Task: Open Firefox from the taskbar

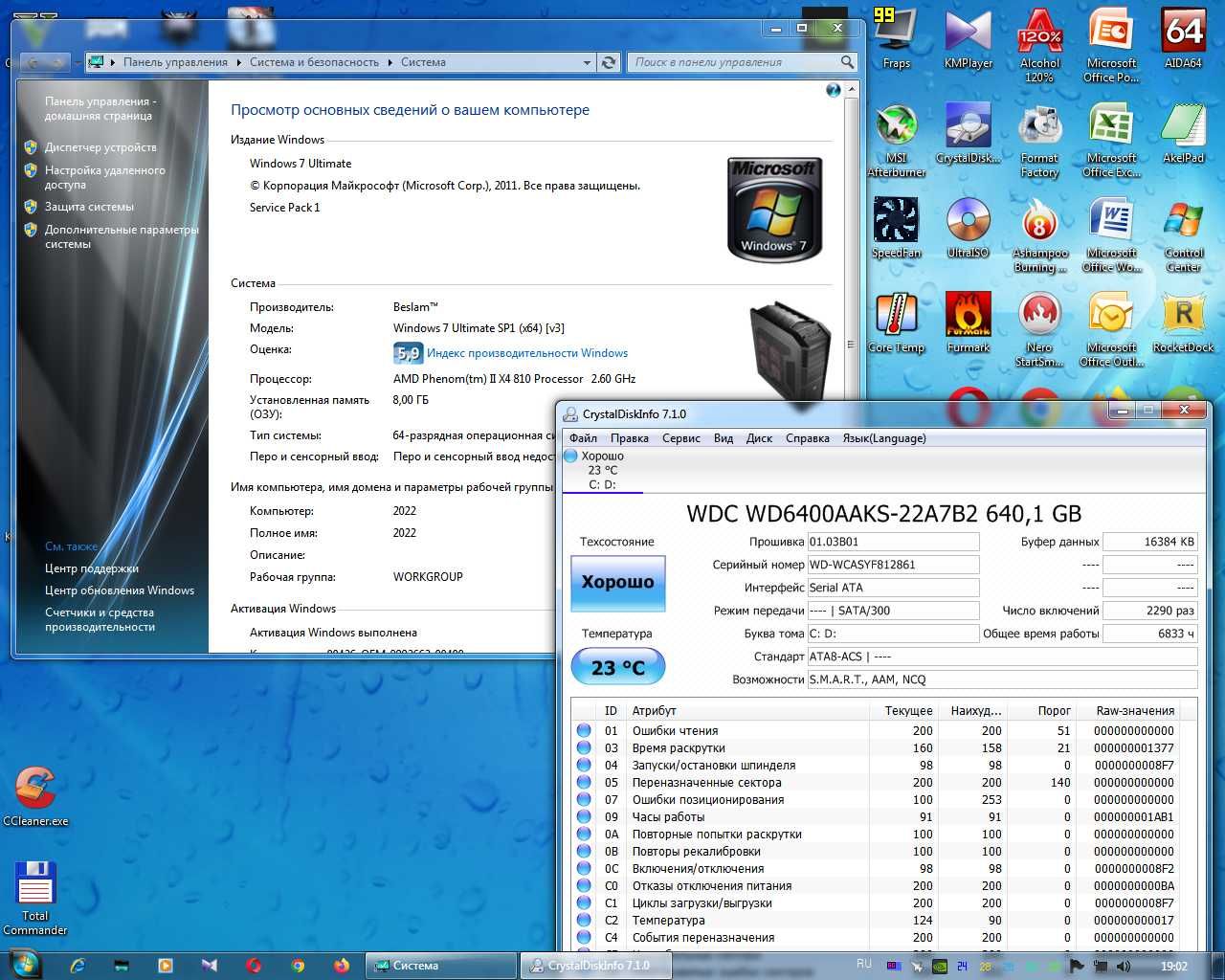Action: pos(342,966)
